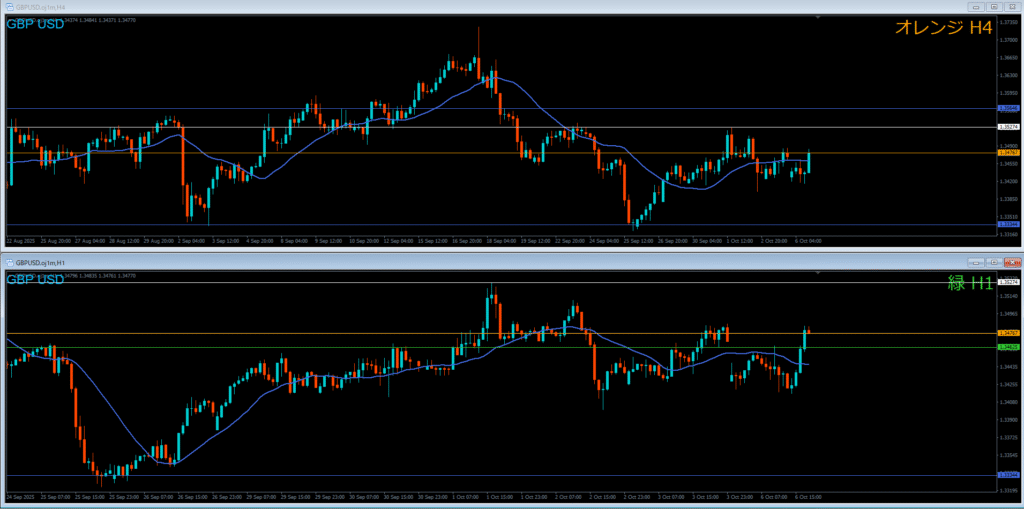
Task: Select the green "緑 H1" text label
Action: click(x=969, y=283)
